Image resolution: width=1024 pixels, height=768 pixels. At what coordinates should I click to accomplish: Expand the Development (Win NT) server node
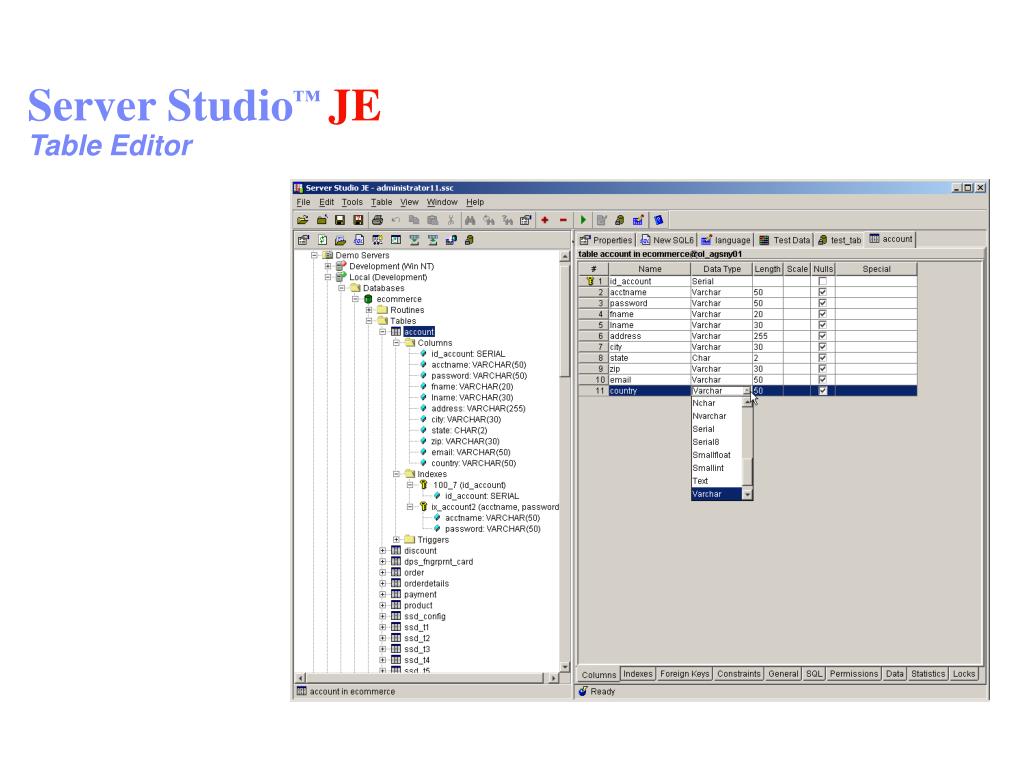[x=328, y=266]
